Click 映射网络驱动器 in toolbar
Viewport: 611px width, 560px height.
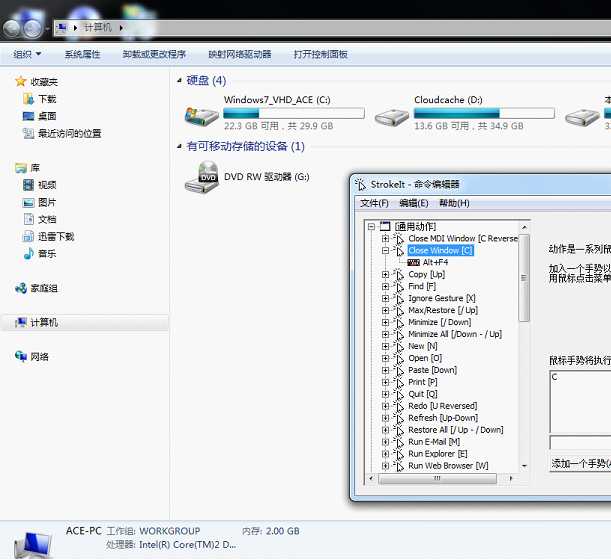coord(240,54)
